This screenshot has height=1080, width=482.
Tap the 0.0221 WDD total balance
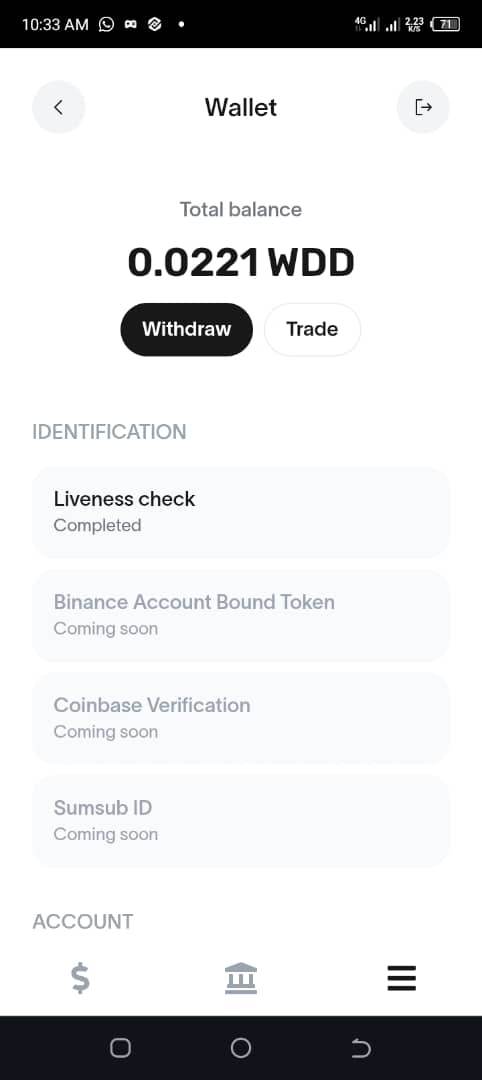(x=241, y=262)
